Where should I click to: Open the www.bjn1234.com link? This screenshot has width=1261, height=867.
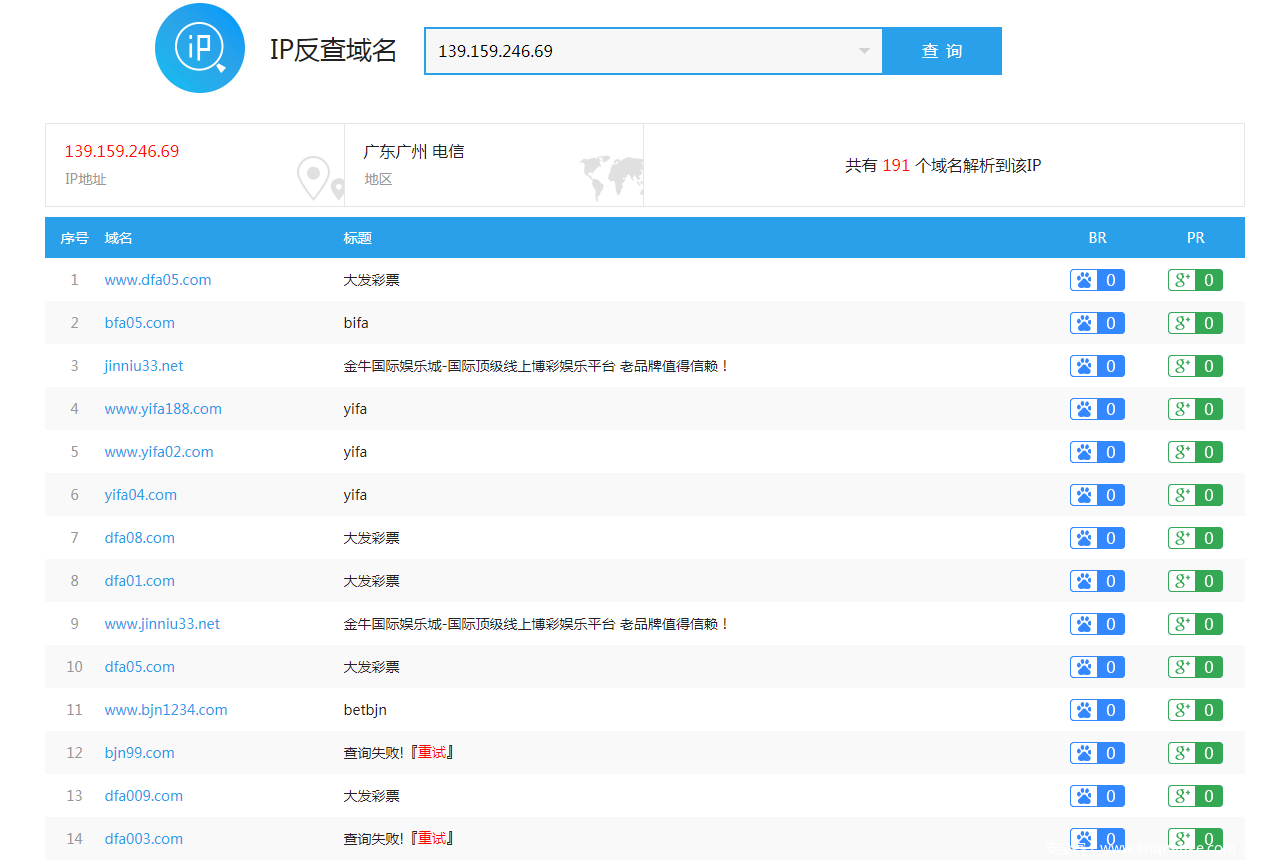(166, 710)
